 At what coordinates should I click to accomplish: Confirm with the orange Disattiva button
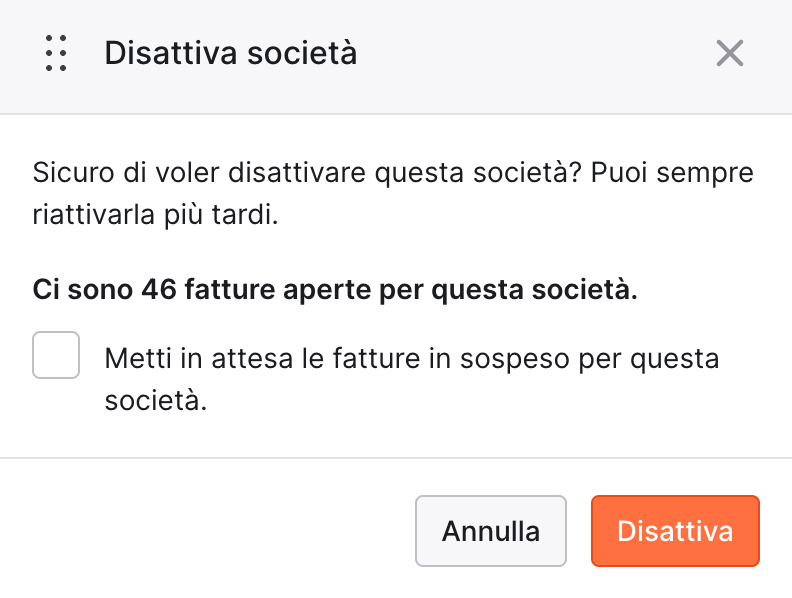point(675,531)
